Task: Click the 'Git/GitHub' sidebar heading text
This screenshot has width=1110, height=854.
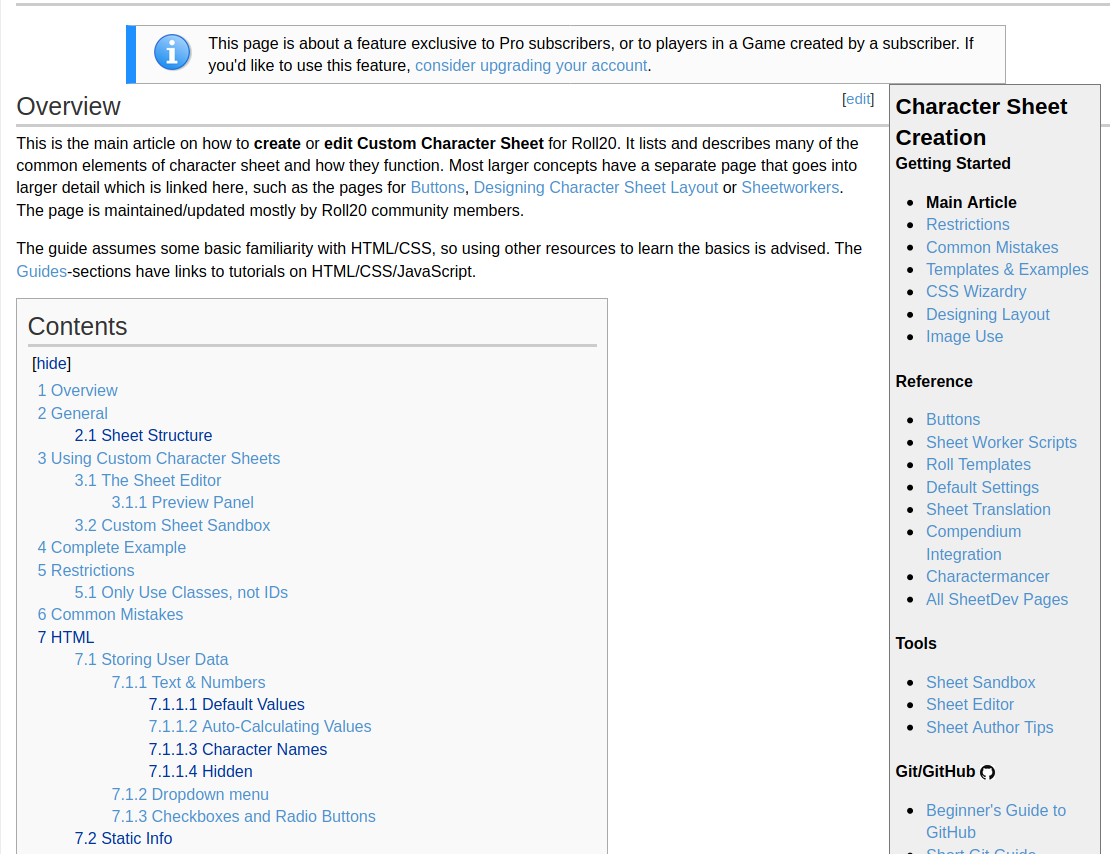Action: pos(935,772)
